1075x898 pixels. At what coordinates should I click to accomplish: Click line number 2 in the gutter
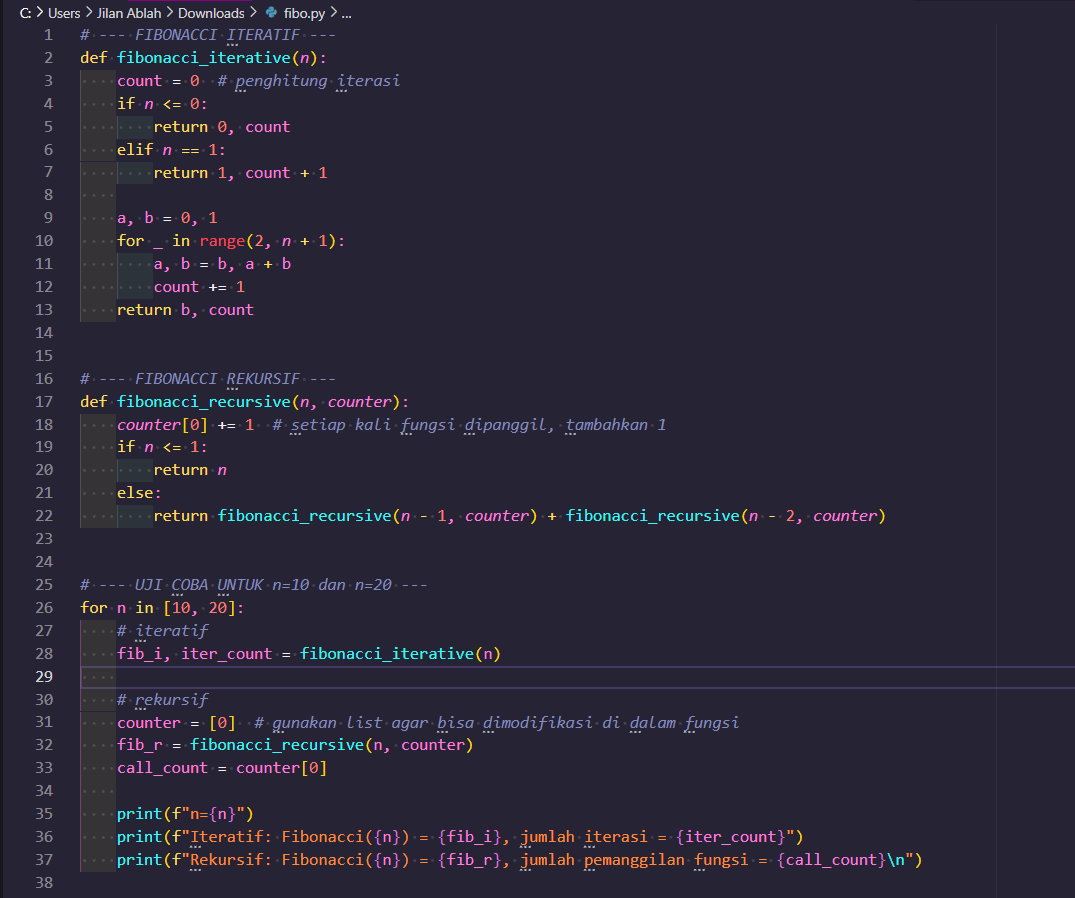tap(47, 58)
